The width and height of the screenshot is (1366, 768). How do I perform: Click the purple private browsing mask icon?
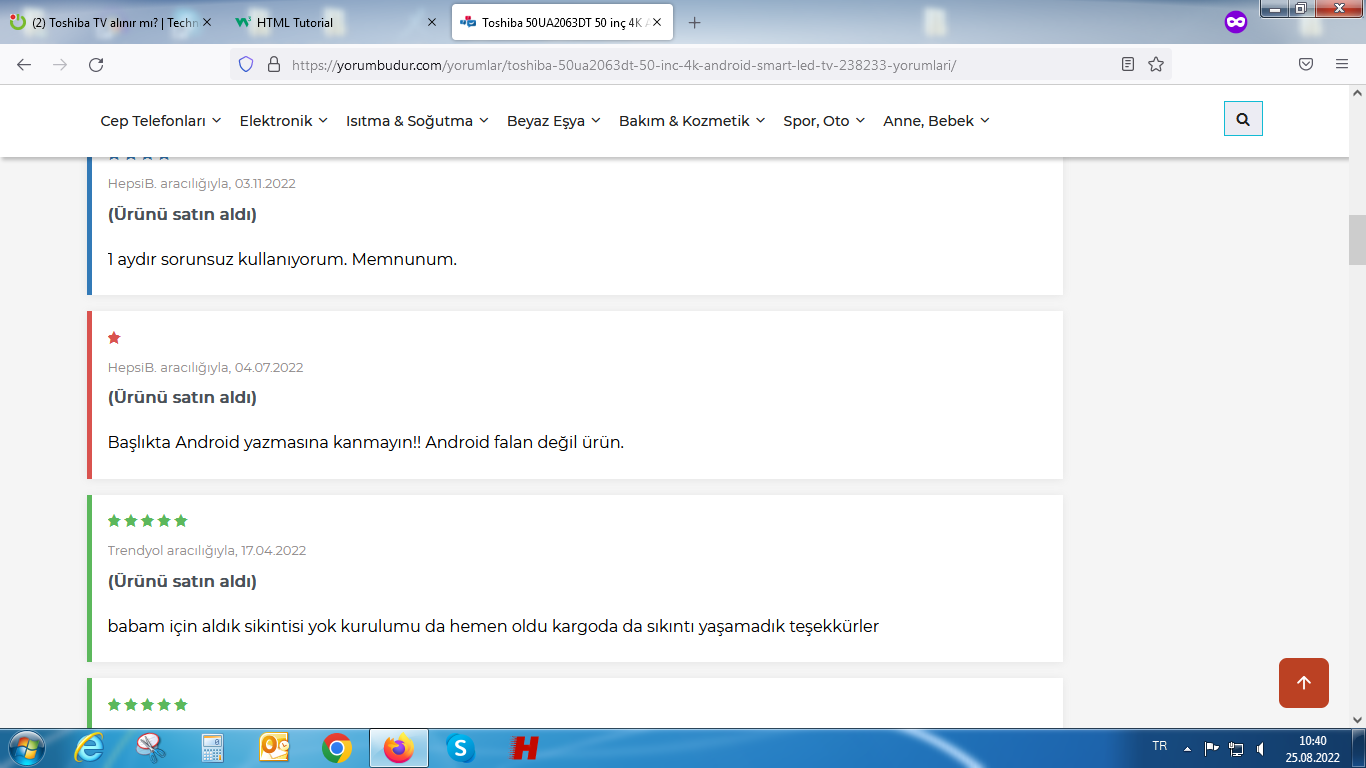[x=1236, y=22]
